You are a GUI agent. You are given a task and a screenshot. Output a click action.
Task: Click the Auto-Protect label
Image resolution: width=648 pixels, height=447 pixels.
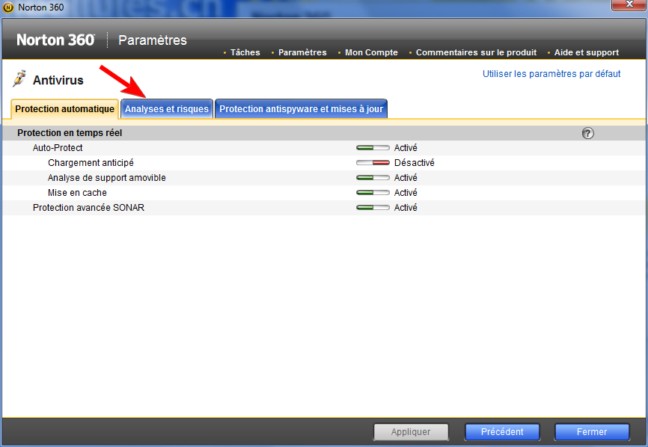coord(57,148)
